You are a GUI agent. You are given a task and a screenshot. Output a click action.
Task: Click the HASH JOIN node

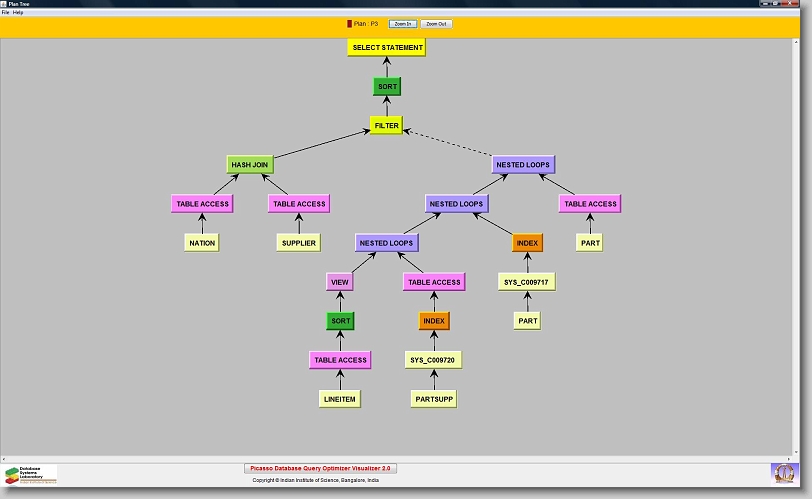click(x=250, y=164)
